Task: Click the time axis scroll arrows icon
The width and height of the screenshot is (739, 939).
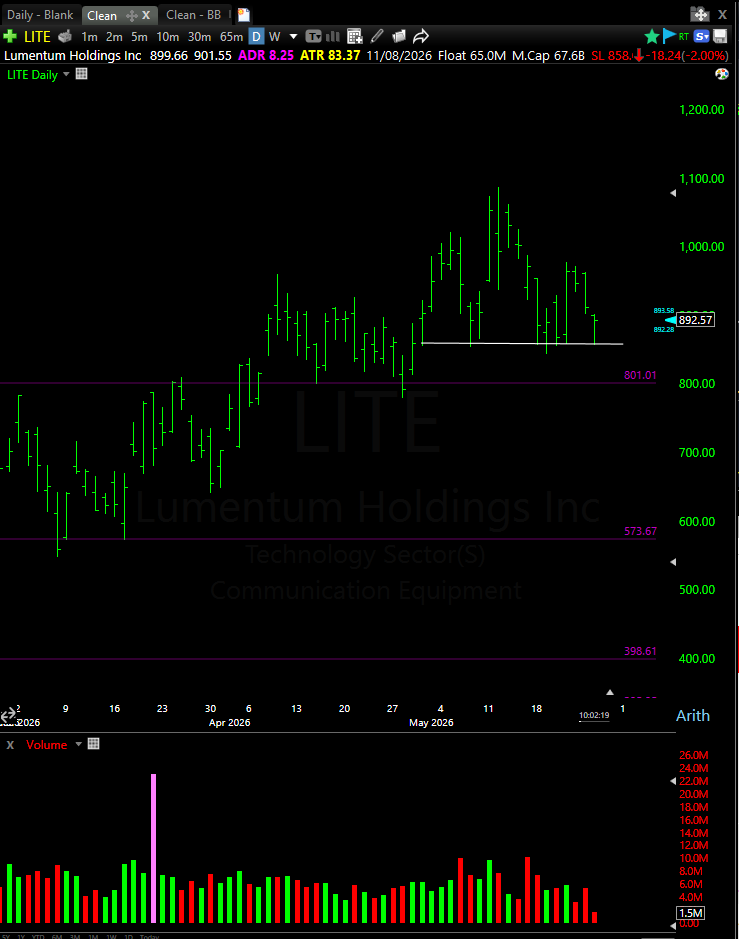Action: tap(8, 714)
